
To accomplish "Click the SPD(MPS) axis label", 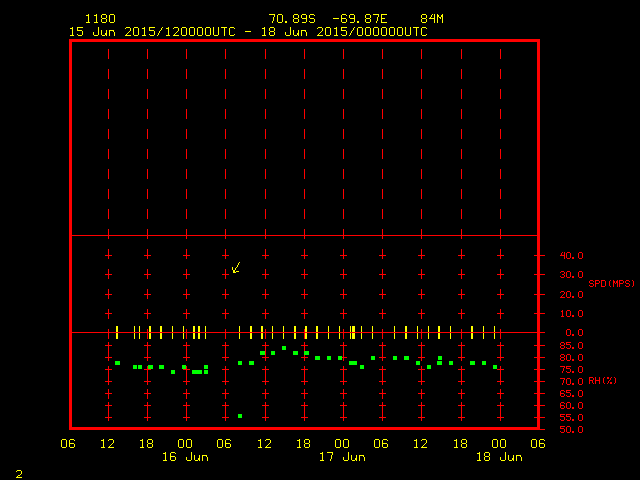I will pos(611,283).
